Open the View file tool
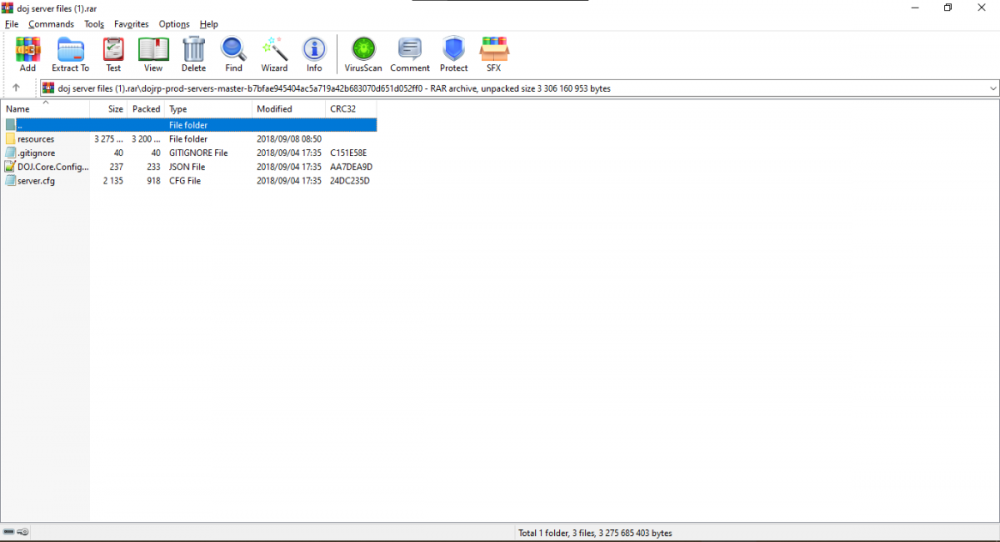The width and height of the screenshot is (1000, 542). 153,54
